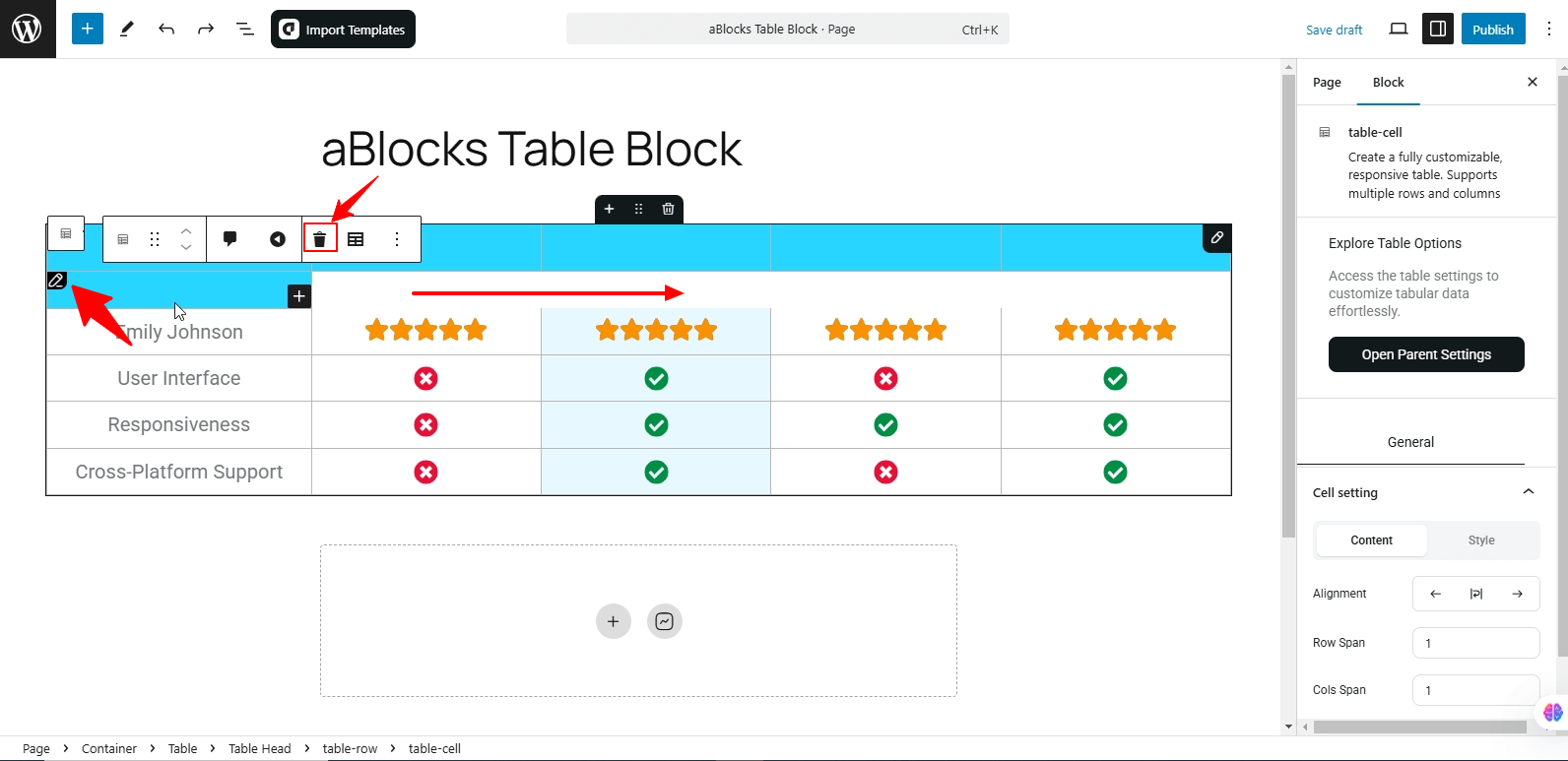
Task: Click the highlighted-column check in Cross-Platform Support row
Action: coord(656,473)
